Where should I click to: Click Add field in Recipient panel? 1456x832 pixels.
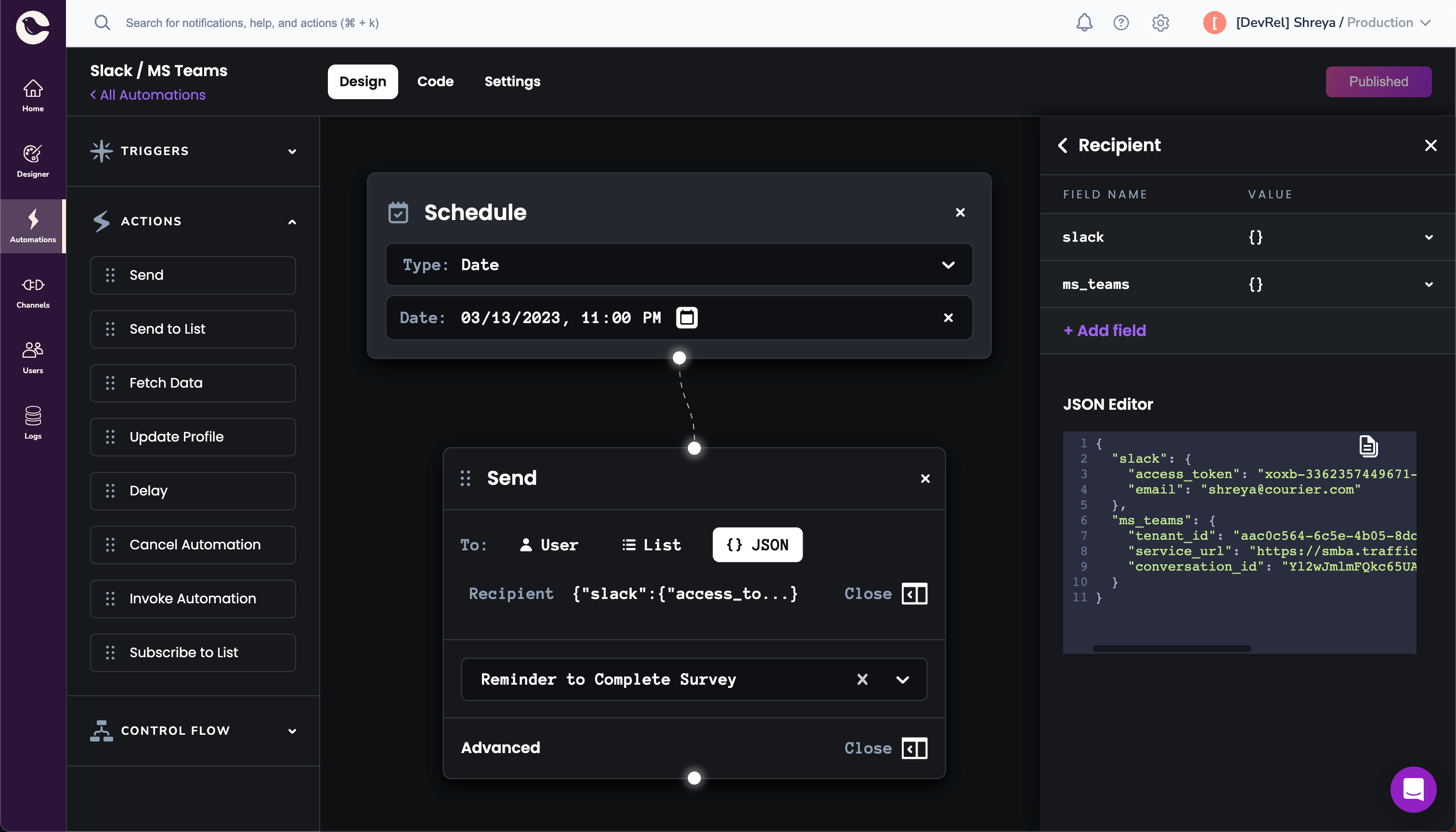click(1104, 330)
